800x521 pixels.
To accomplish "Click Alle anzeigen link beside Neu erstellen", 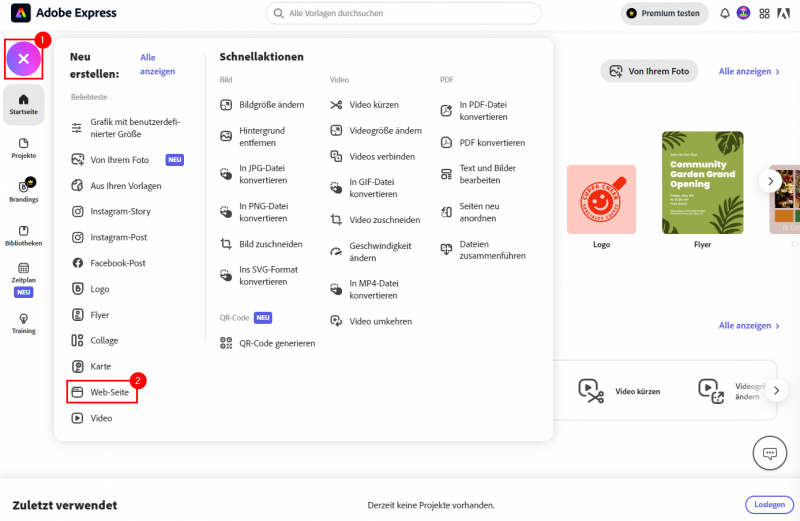I will click(157, 64).
